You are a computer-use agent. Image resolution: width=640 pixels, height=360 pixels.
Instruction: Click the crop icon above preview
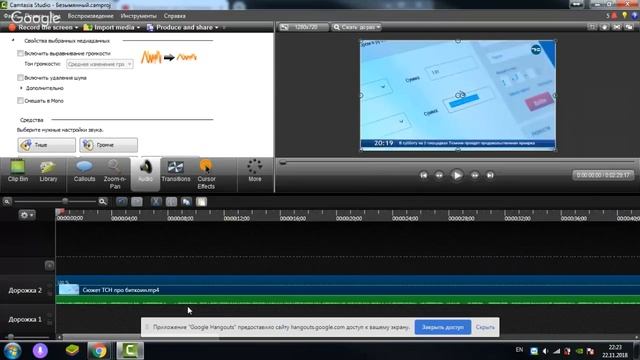point(591,27)
